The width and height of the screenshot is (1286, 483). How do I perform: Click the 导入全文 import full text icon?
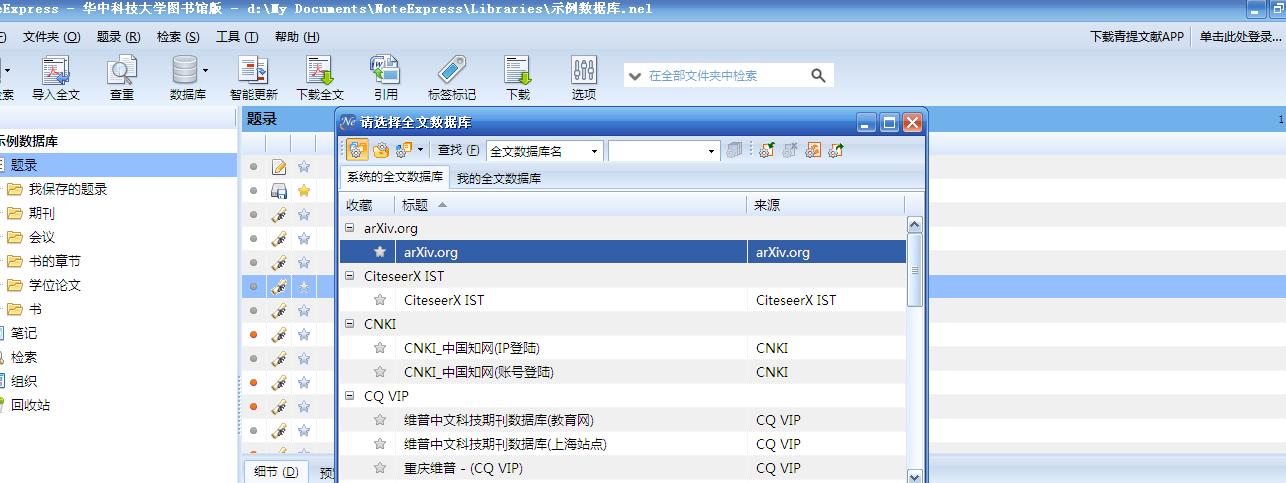pyautogui.click(x=55, y=71)
